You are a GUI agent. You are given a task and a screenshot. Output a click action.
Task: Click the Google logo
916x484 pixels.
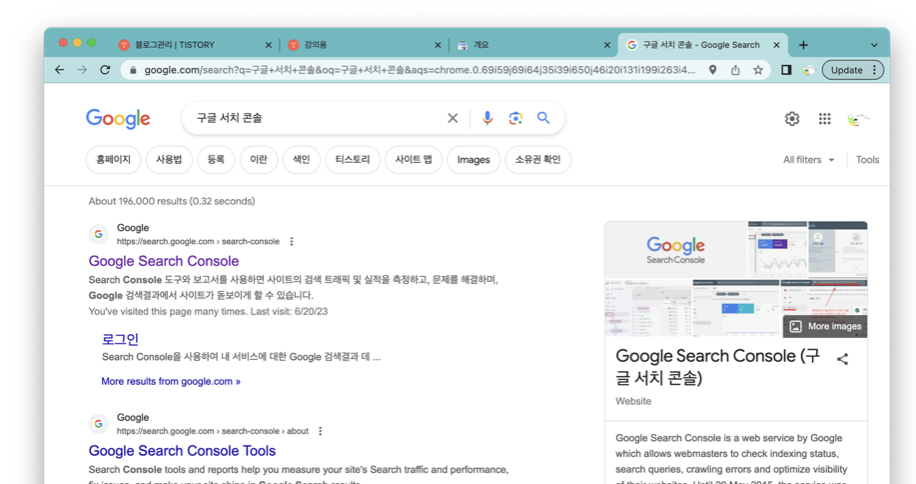tap(118, 119)
